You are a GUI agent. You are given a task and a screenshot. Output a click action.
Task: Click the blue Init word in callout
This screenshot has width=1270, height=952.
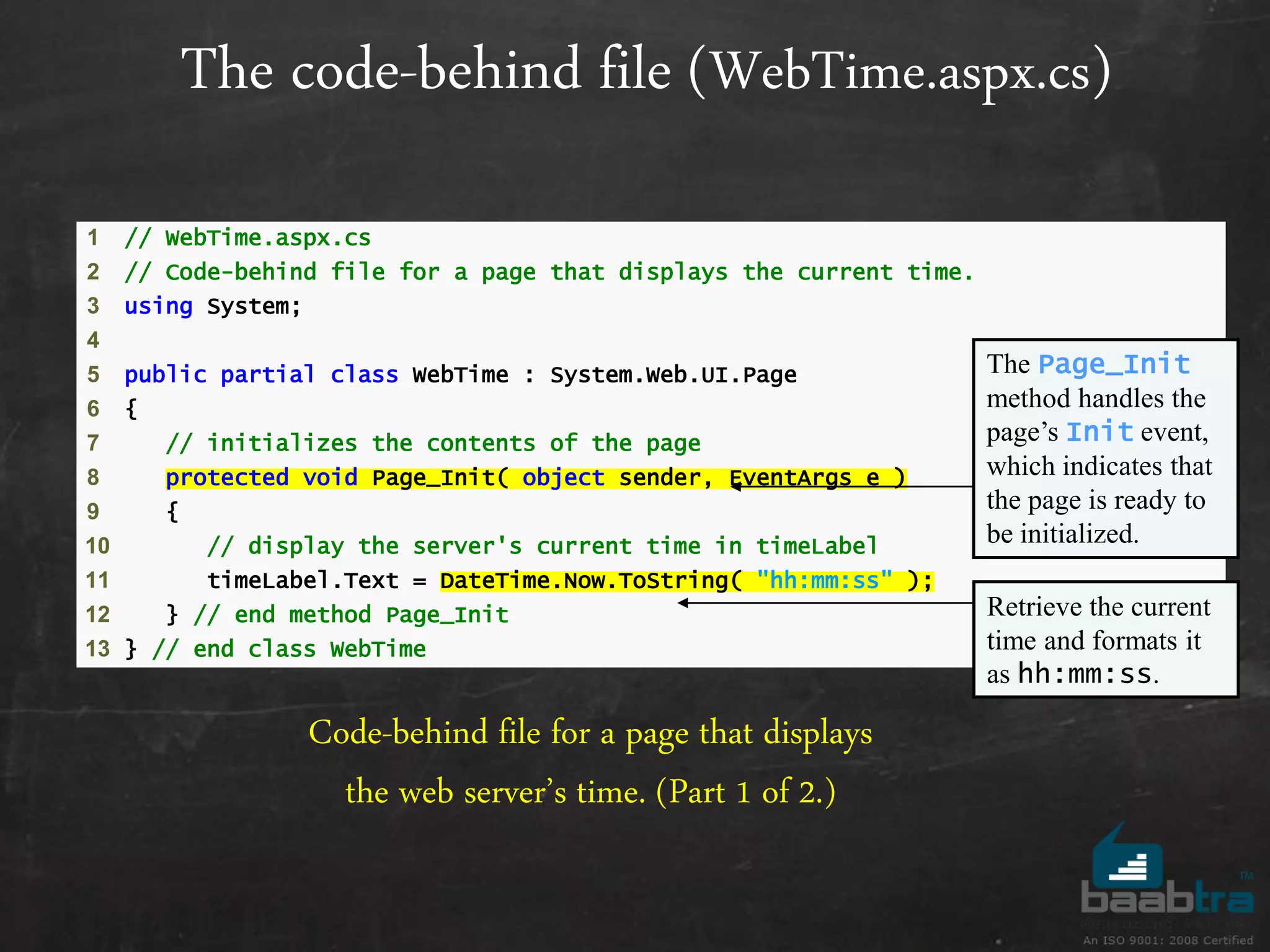tap(1099, 432)
